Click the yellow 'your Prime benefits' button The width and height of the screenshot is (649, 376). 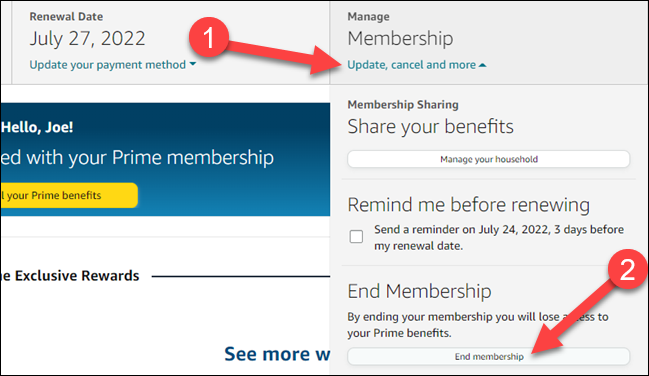pyautogui.click(x=69, y=195)
